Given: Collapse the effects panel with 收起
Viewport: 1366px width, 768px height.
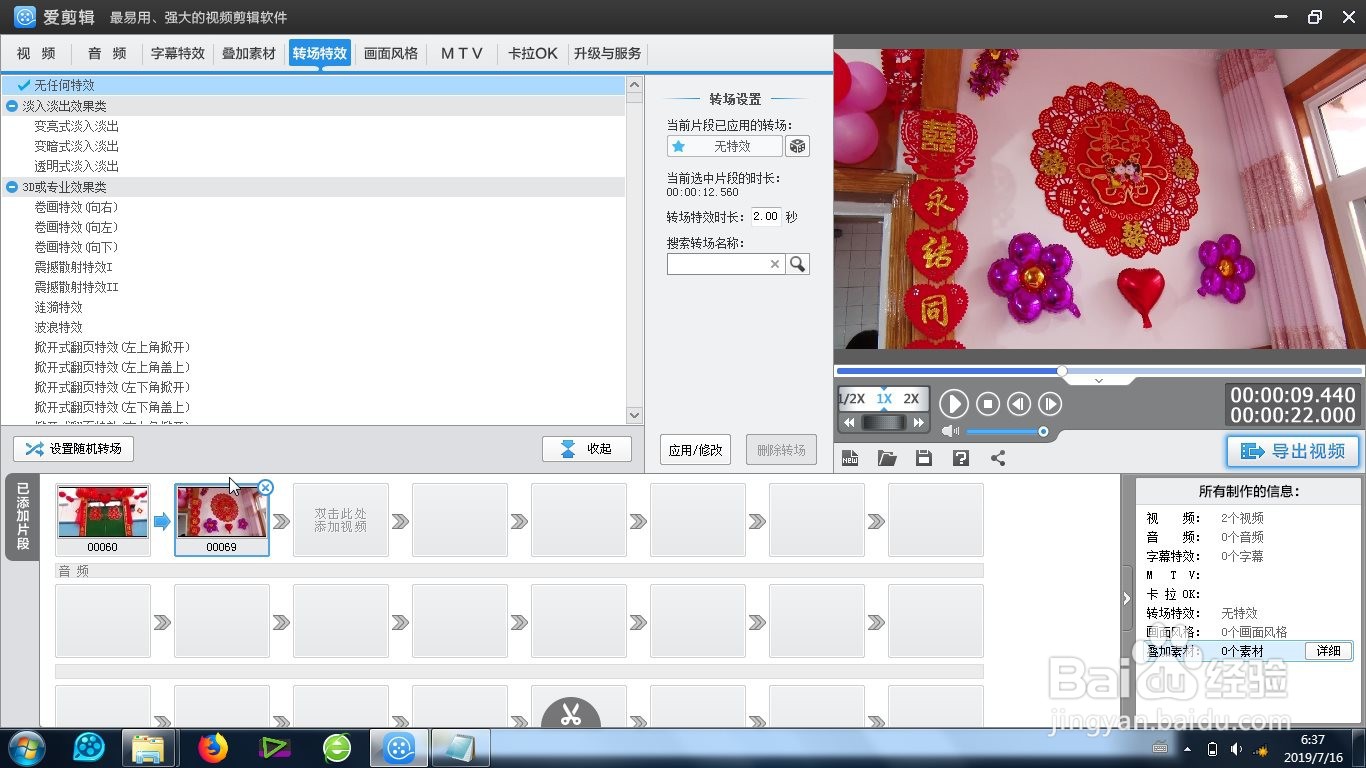Looking at the screenshot, I should tap(587, 448).
